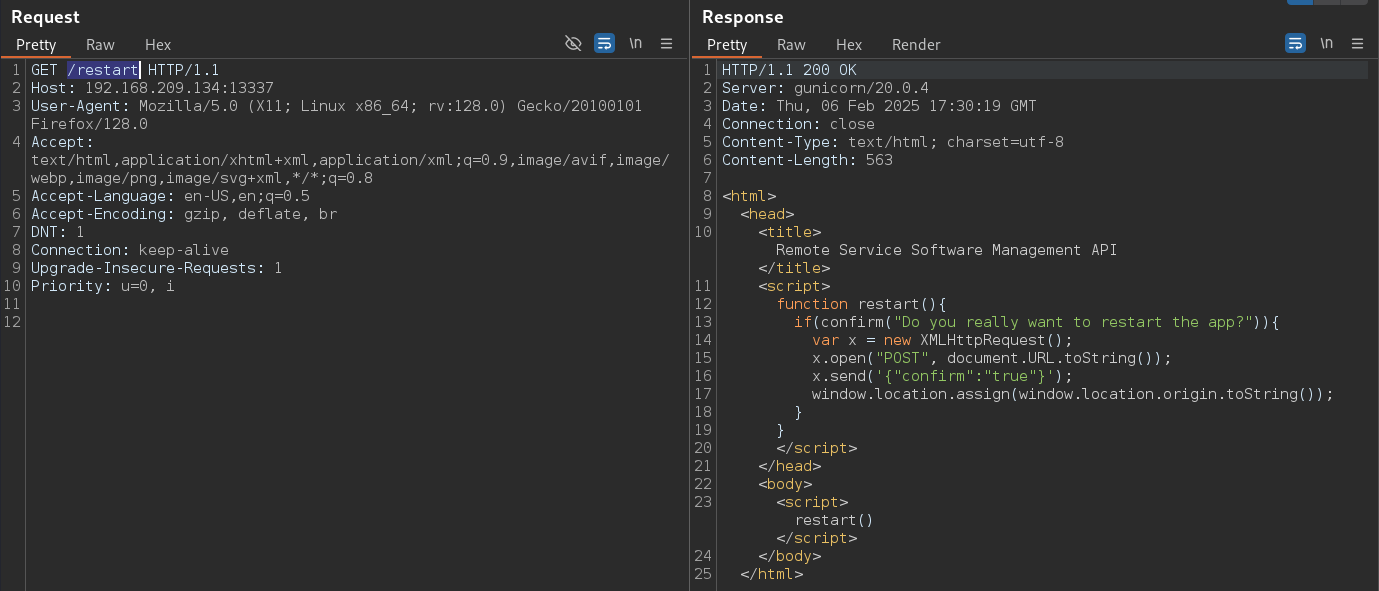Screen dimensions: 1379x591
Task: Click the Content-Length: 563 header
Action: click(807, 160)
